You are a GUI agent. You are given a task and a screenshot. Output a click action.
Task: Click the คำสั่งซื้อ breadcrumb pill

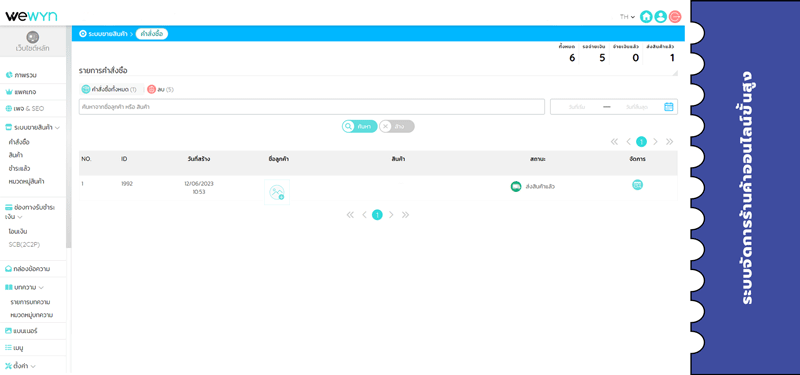pos(152,34)
